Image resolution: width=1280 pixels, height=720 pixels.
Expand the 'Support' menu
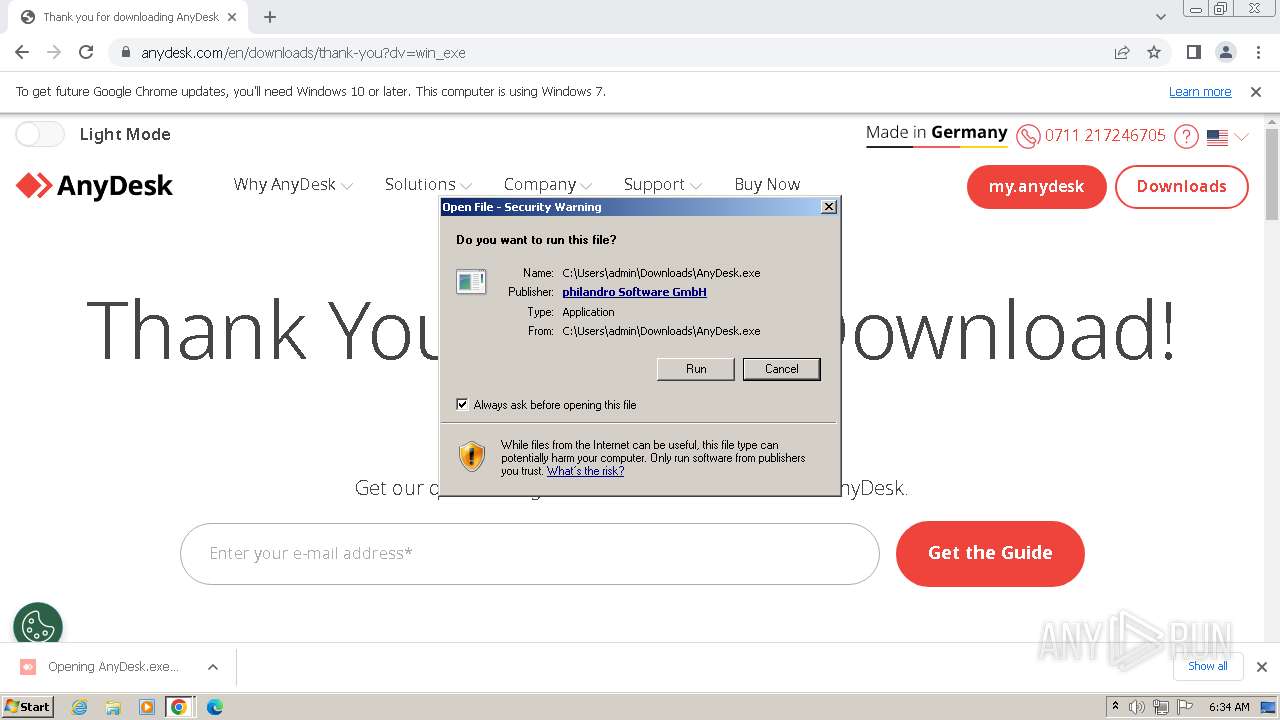tap(662, 184)
